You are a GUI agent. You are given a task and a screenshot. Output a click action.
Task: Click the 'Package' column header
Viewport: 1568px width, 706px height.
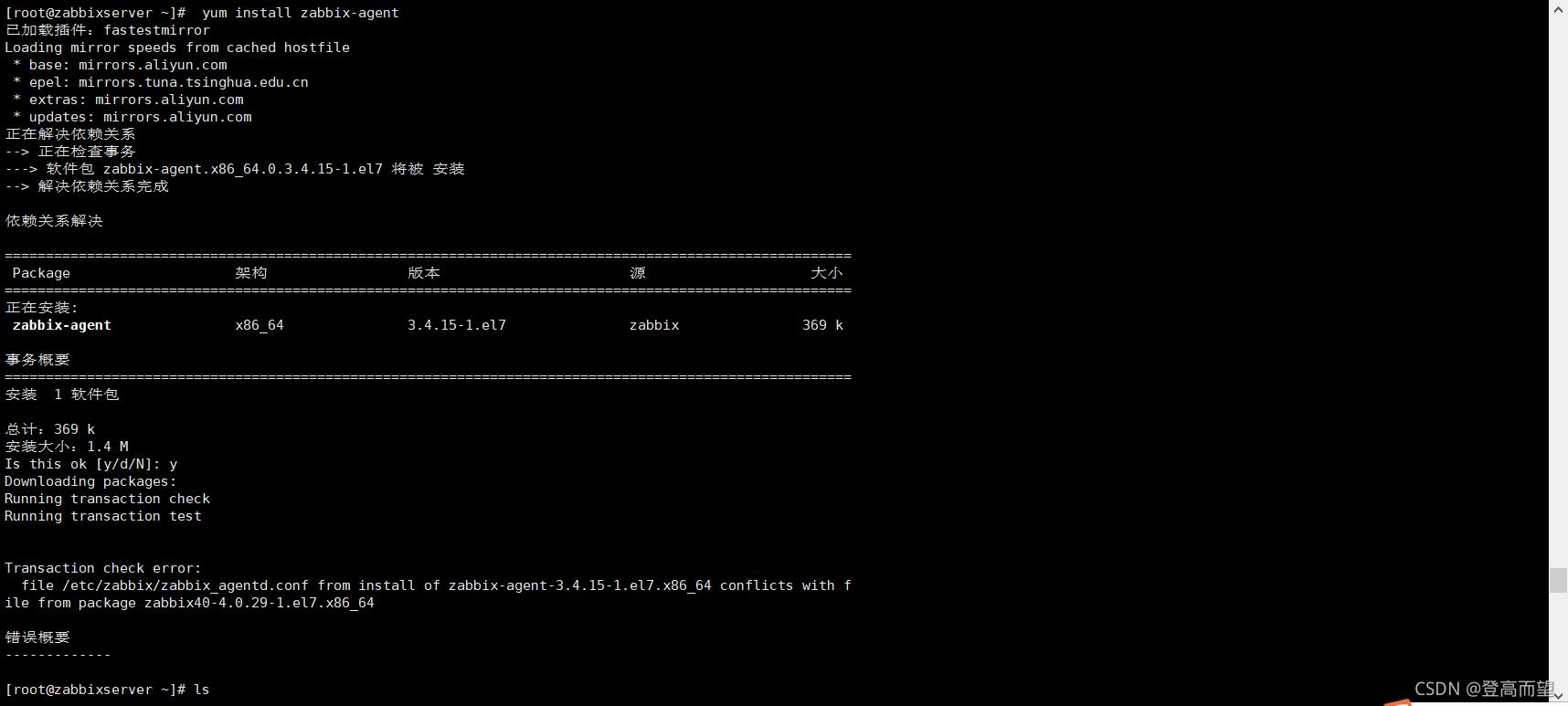pos(41,273)
